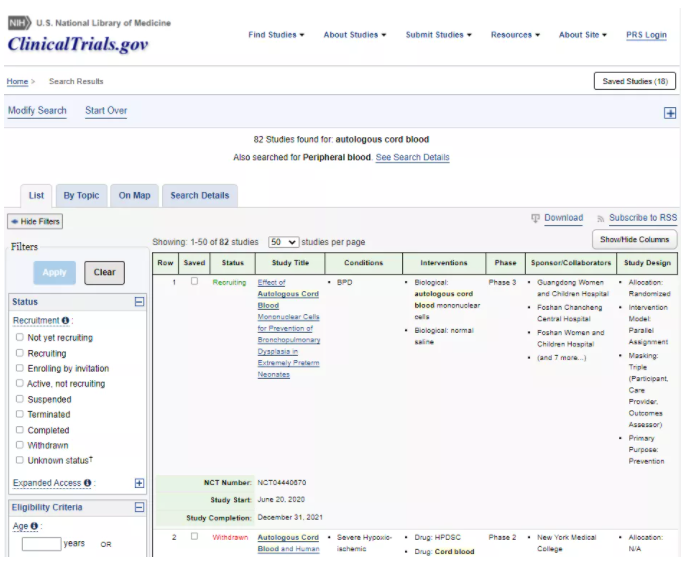Screen dimensions: 687x569
Task: Check the Terminated filter
Action: tap(19, 414)
